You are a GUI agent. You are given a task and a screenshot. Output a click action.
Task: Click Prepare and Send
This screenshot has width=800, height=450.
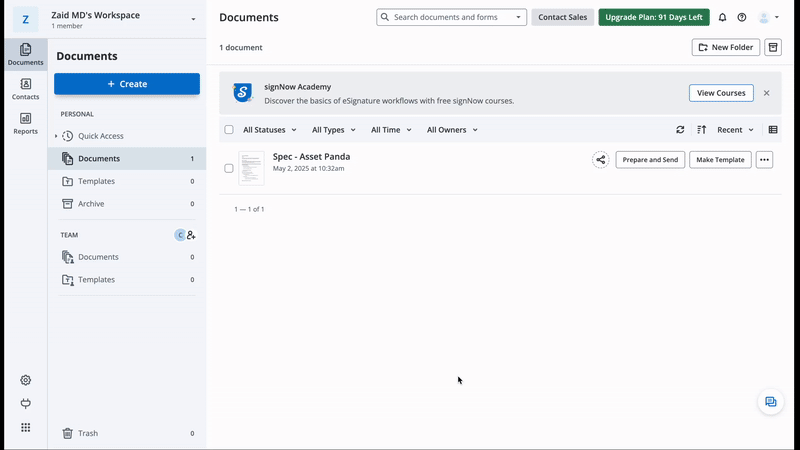(650, 160)
